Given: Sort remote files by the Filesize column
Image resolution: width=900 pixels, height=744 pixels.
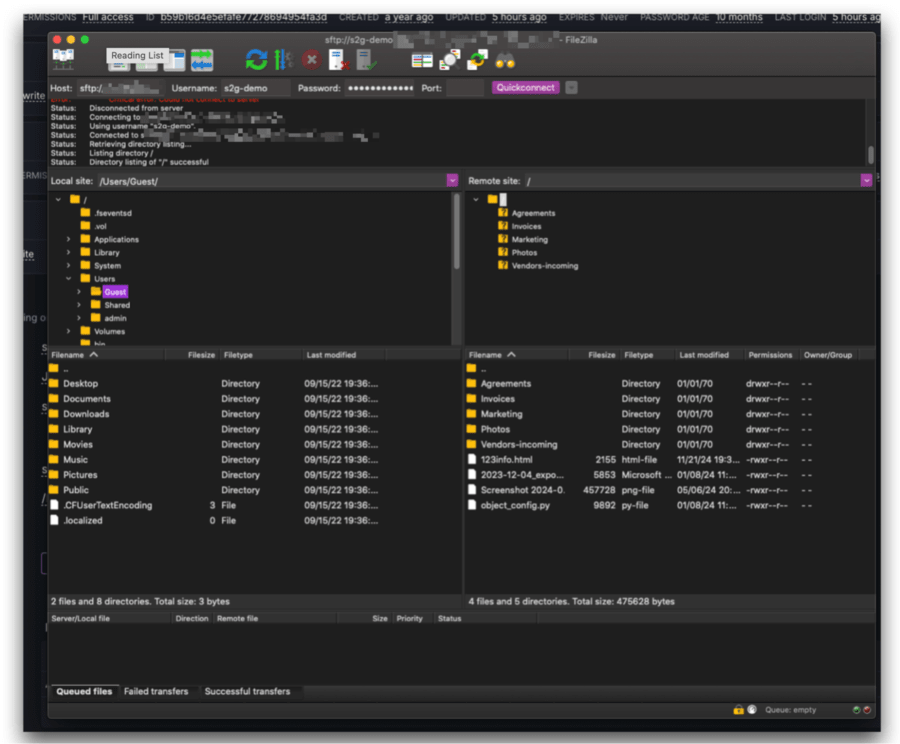Looking at the screenshot, I should click(x=600, y=353).
